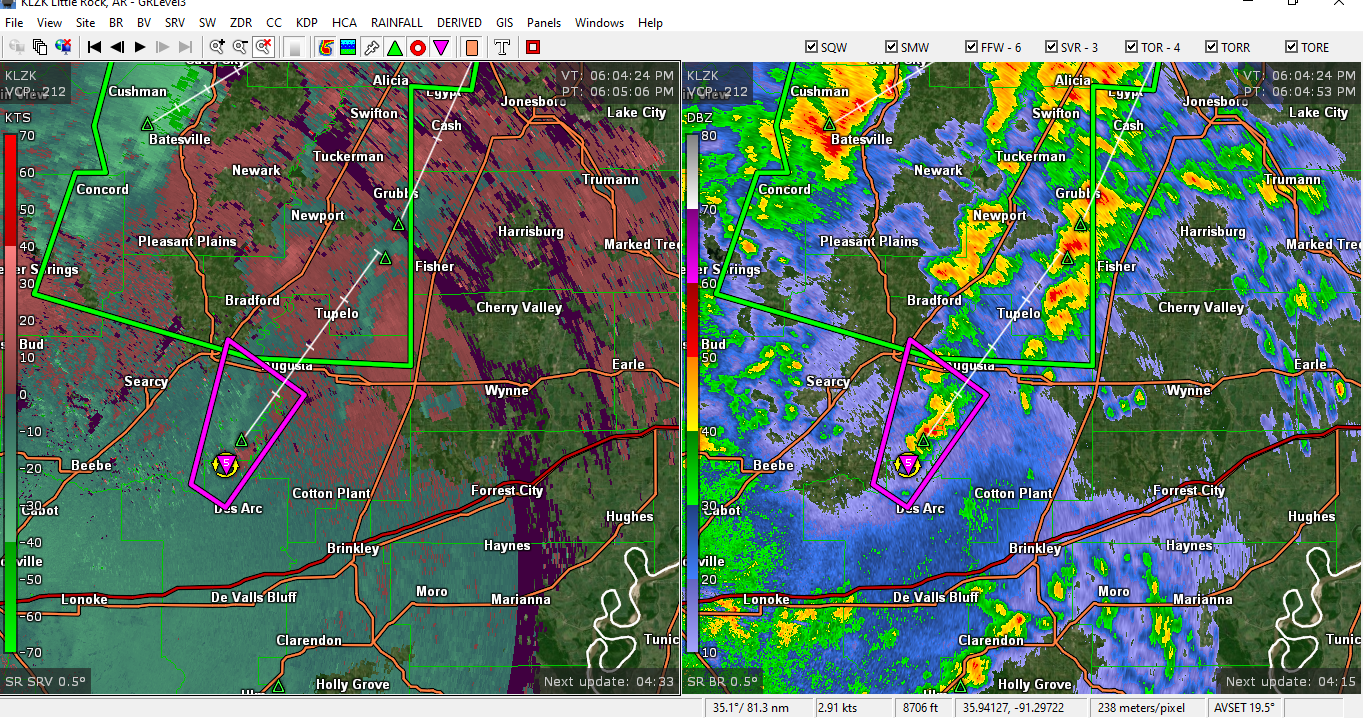Click the blue-green smoothing toolbar icon
1363x718 pixels.
click(348, 47)
